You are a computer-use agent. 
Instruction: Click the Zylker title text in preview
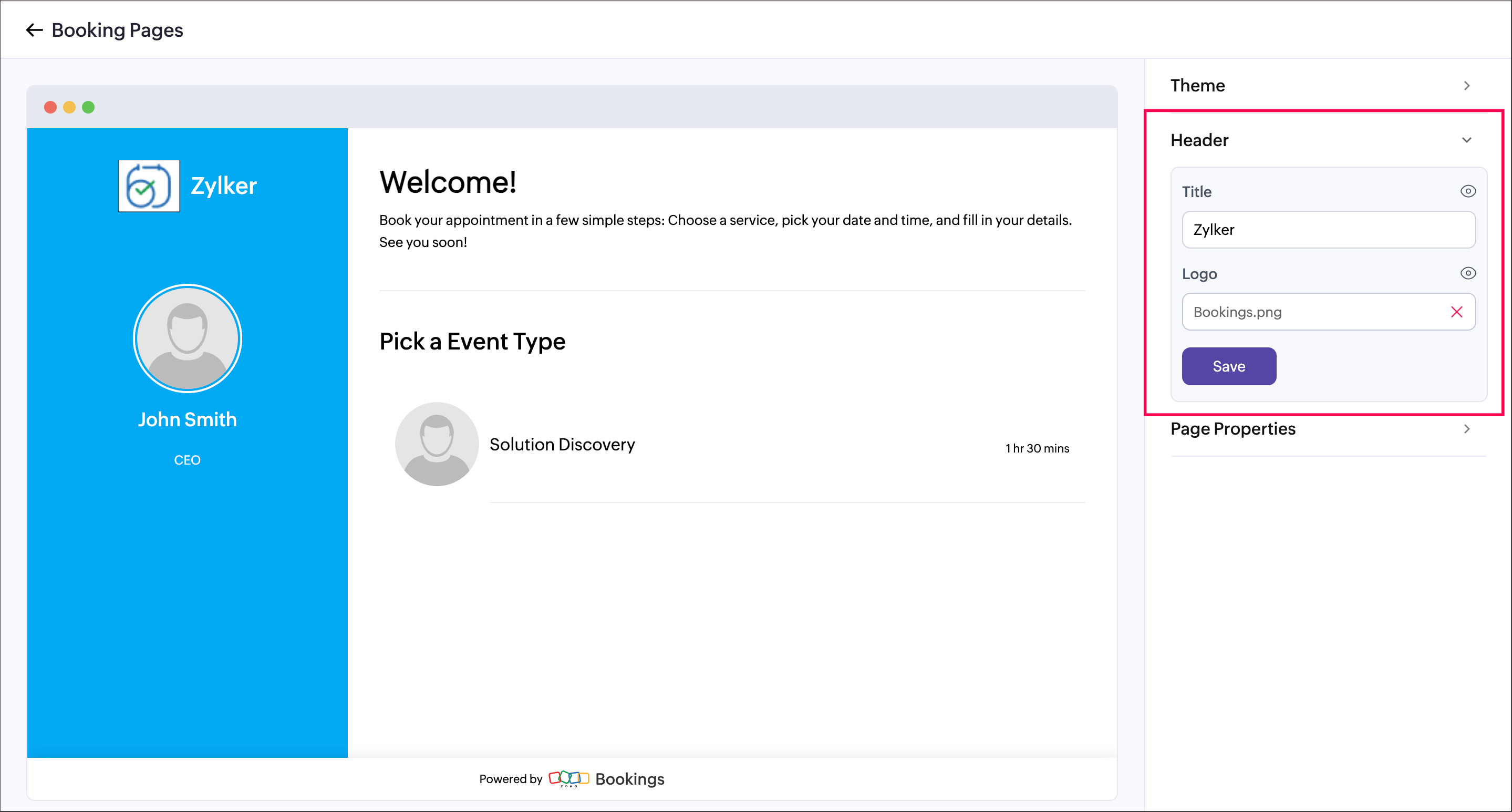click(x=224, y=186)
